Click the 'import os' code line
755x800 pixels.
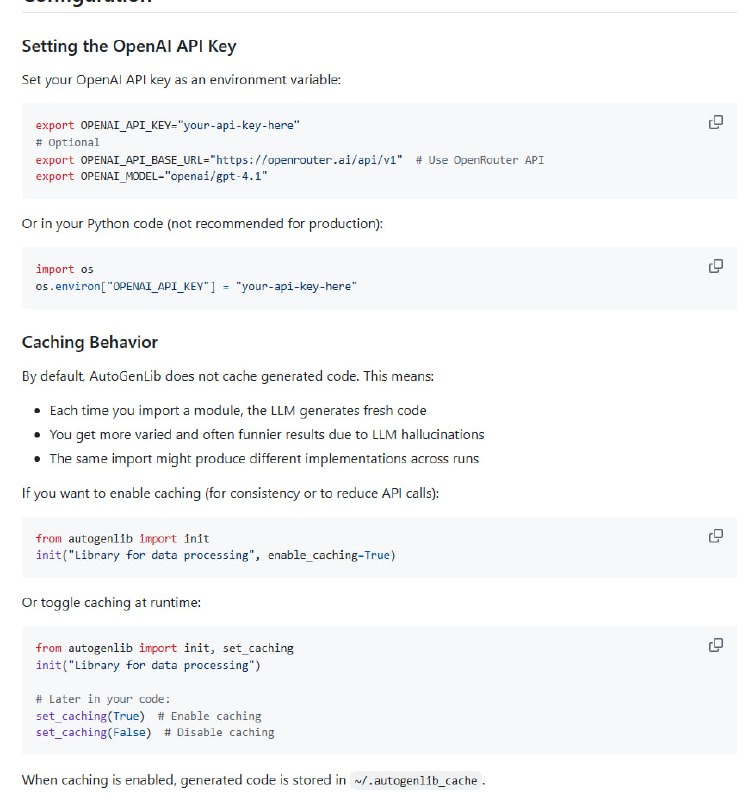64,269
